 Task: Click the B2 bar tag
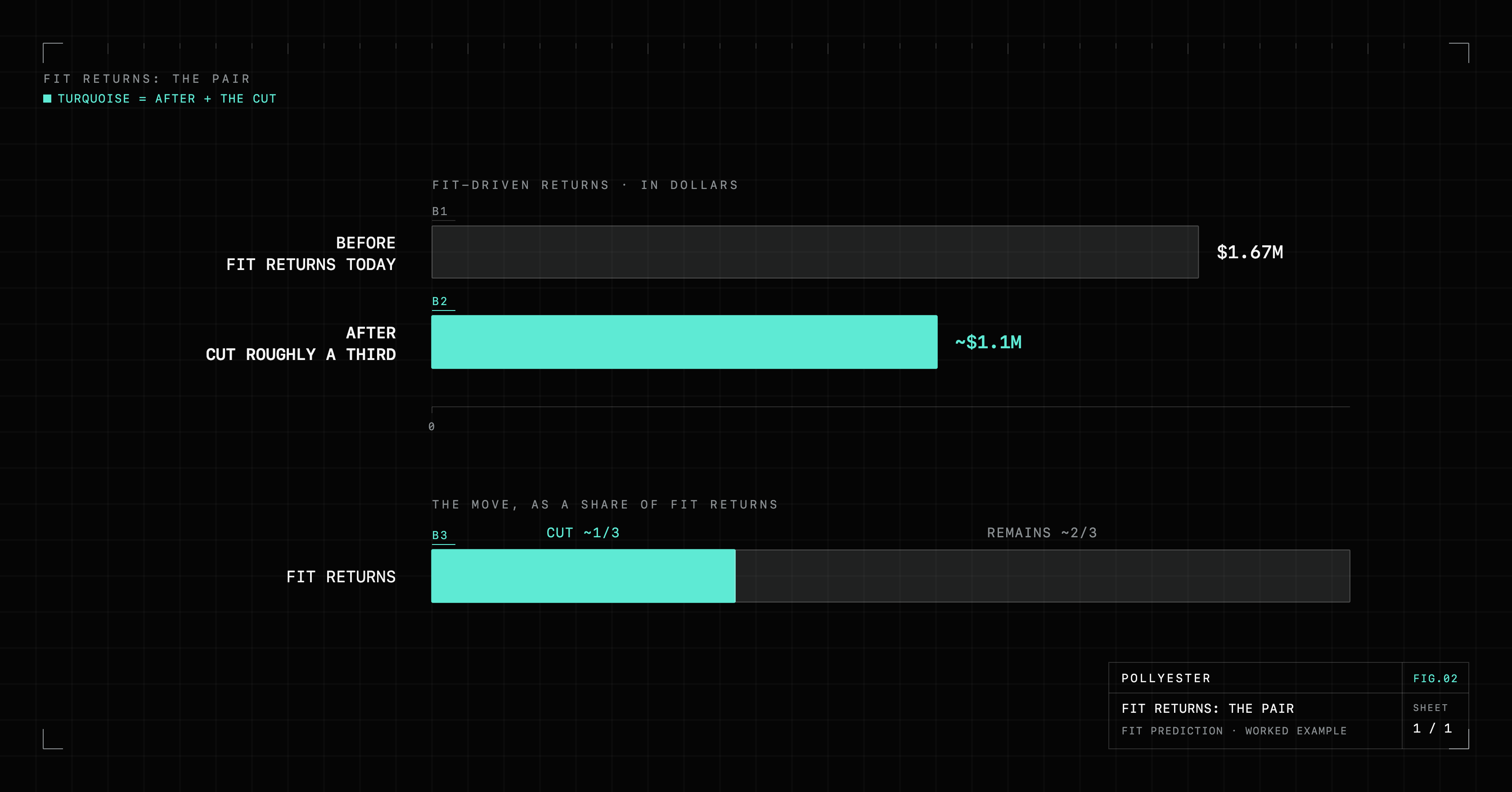(440, 301)
